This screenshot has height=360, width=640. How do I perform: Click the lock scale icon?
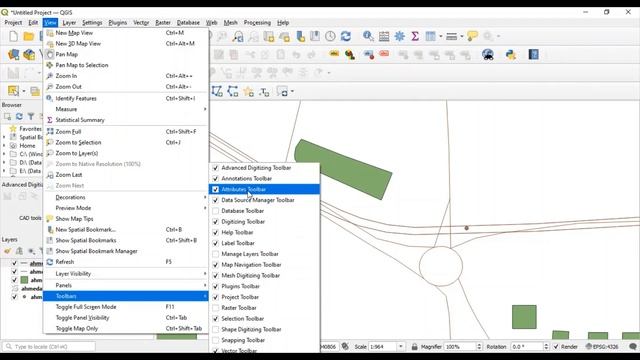(x=414, y=347)
